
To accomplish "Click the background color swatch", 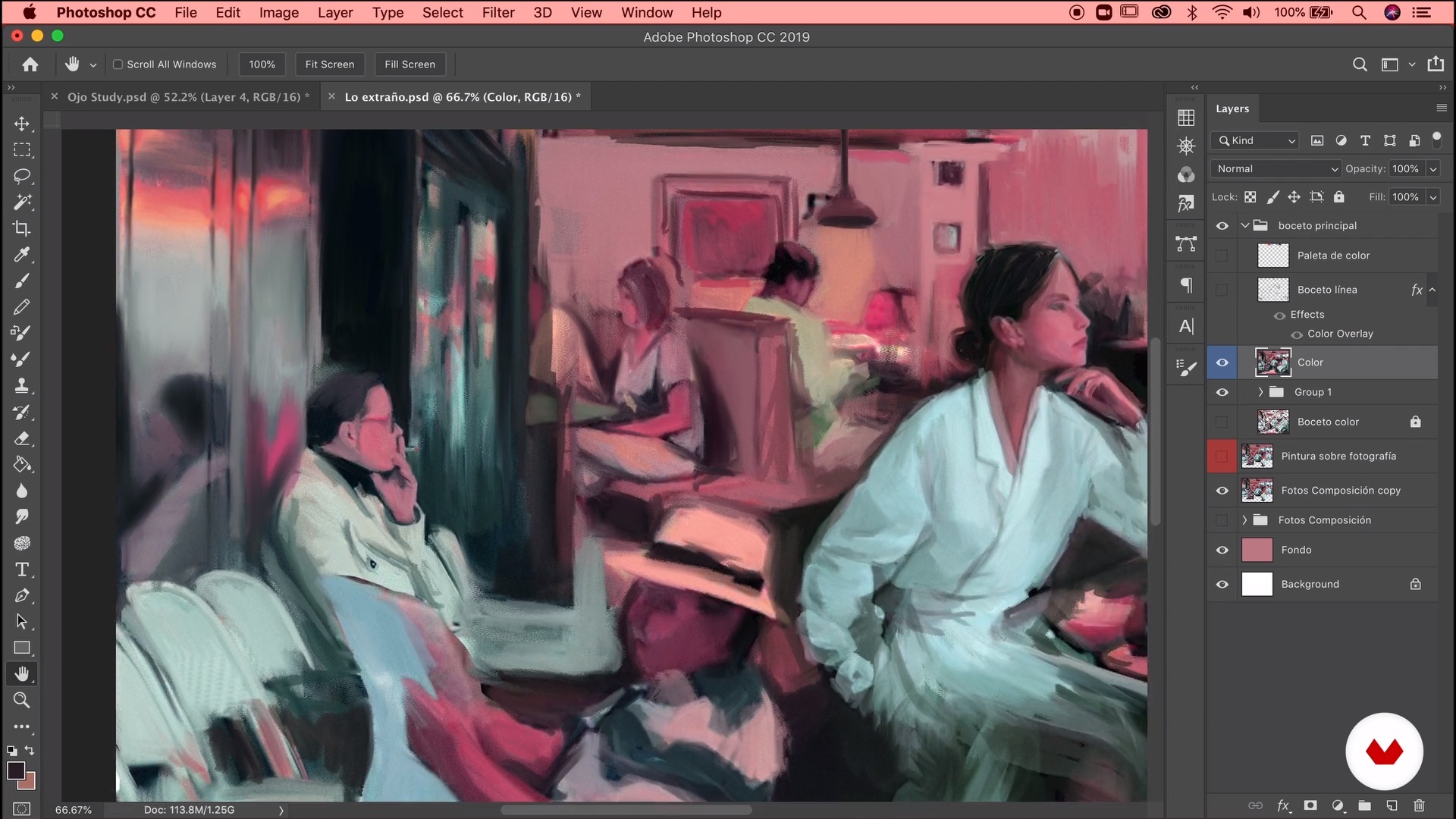I will click(30, 783).
